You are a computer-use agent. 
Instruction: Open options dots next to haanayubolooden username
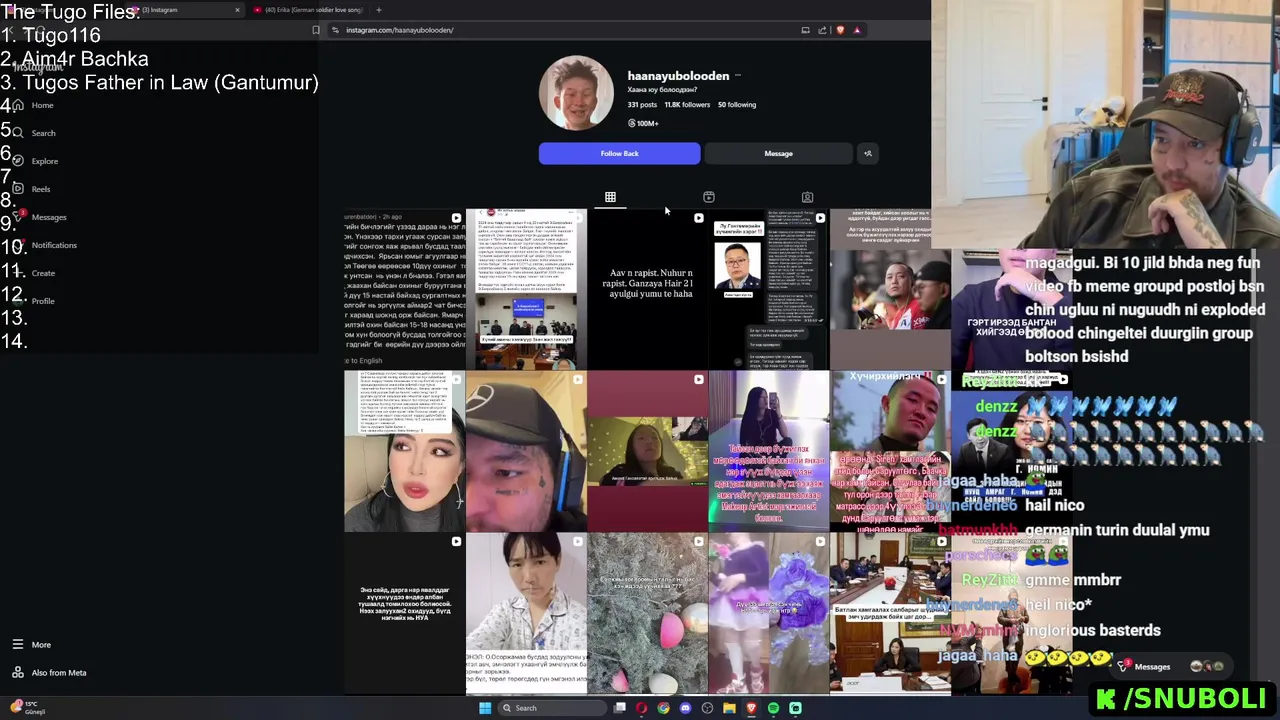click(738, 76)
